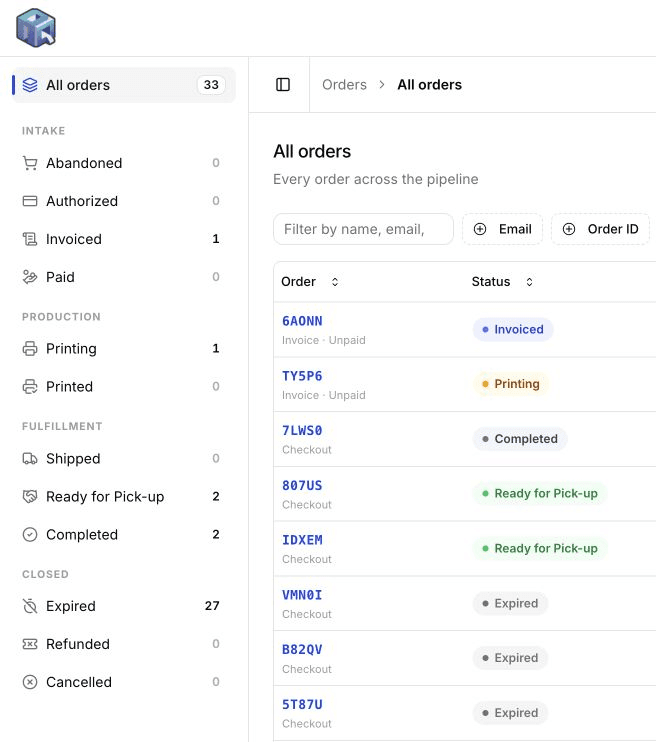
Task: Open the Invoiced orders view
Action: (x=124, y=239)
